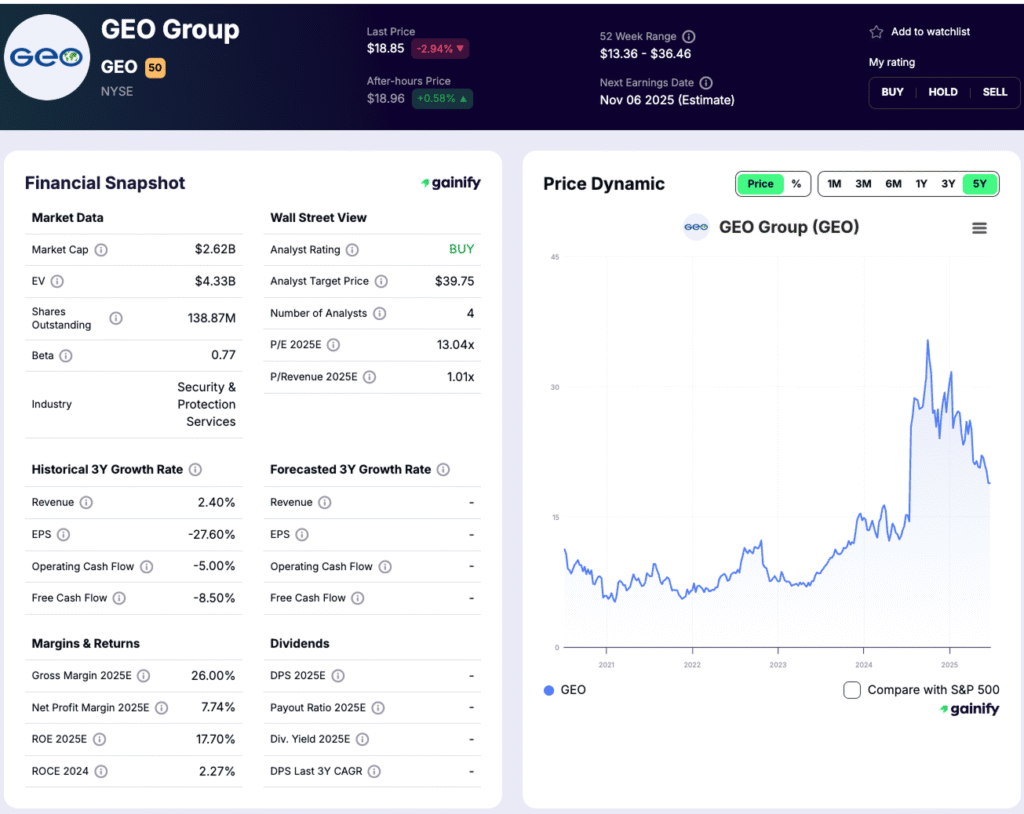Click info icon beside Analyst Target Price
The height and width of the screenshot is (814, 1024).
[x=381, y=282]
